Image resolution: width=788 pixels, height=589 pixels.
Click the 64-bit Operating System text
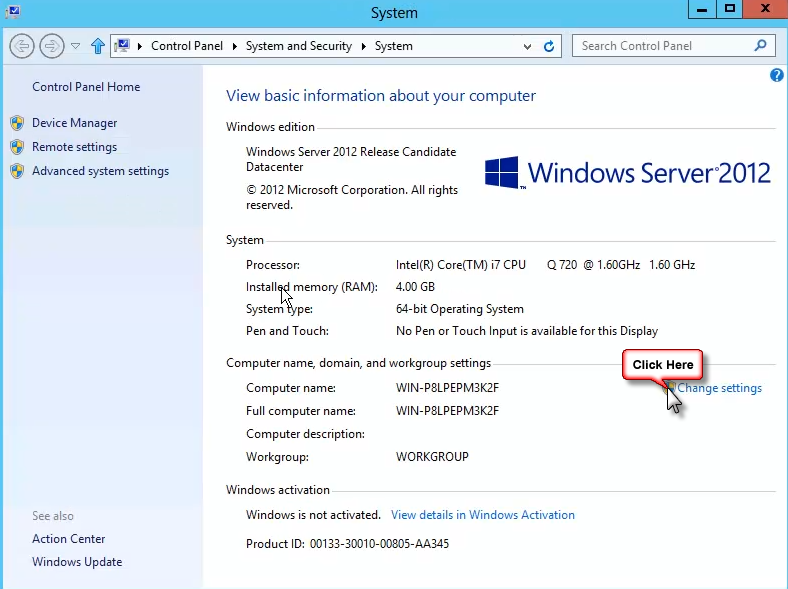(460, 309)
